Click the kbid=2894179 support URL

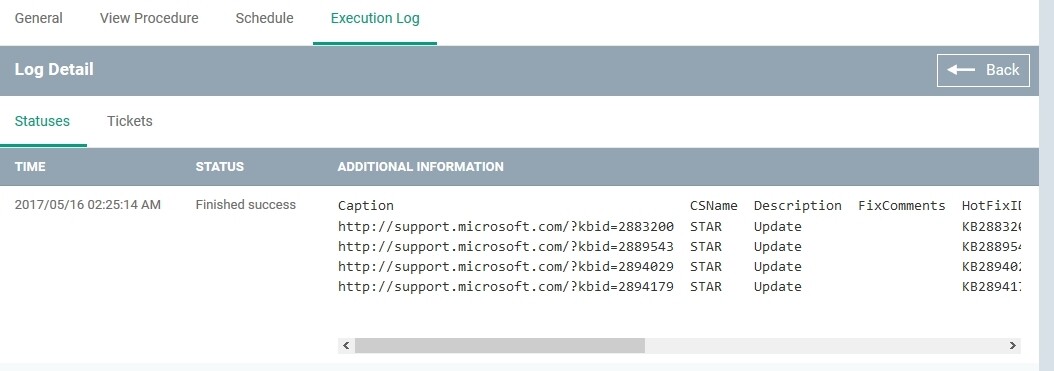[x=505, y=287]
